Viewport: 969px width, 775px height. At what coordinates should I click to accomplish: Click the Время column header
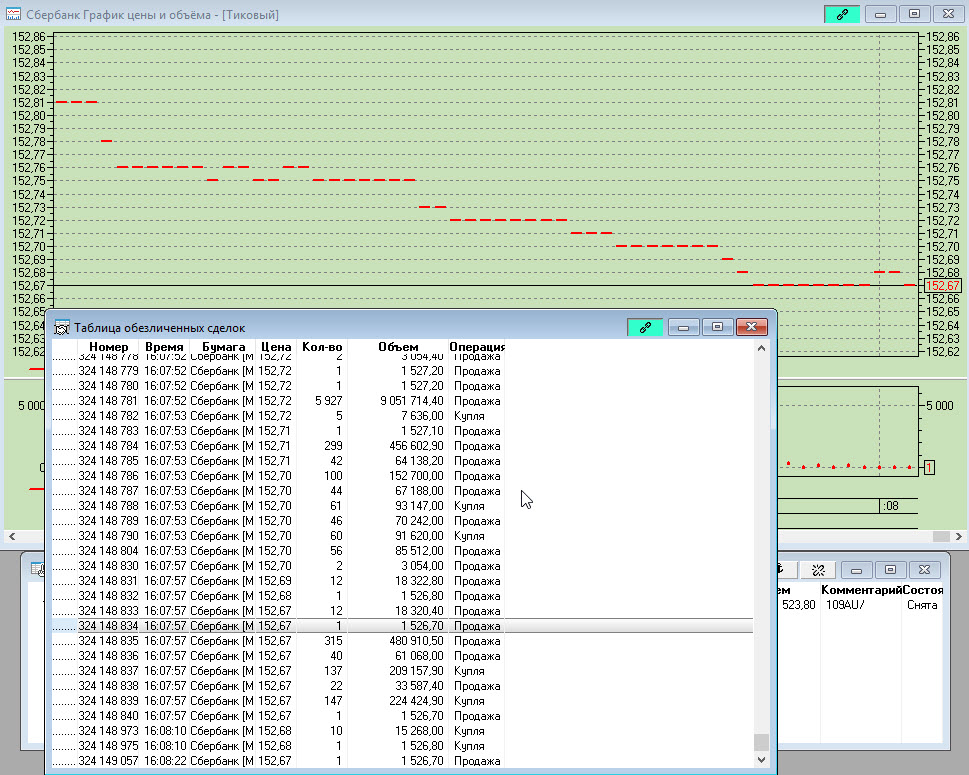pyautogui.click(x=164, y=347)
